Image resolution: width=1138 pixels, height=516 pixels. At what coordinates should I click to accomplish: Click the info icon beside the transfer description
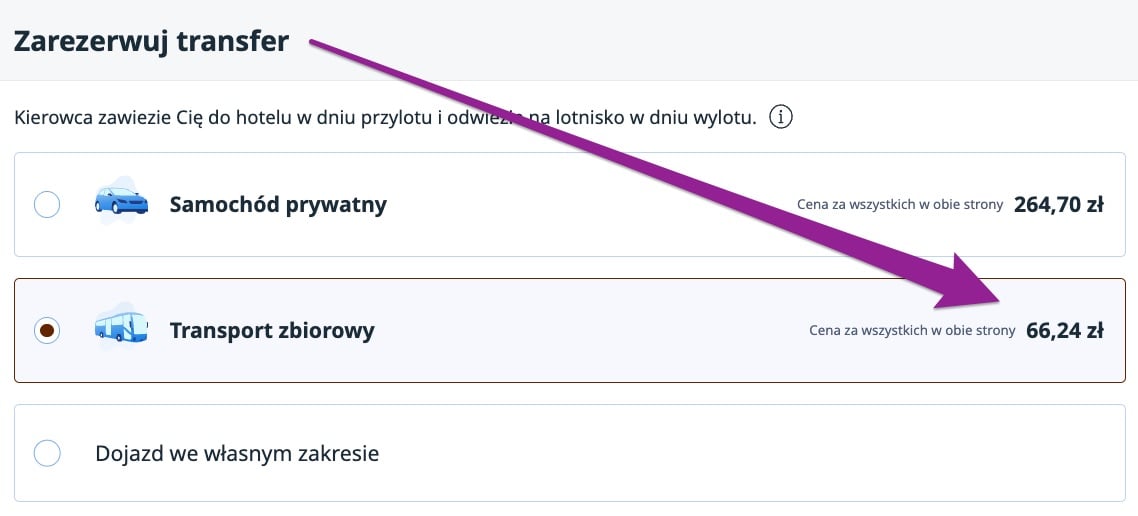coord(781,118)
